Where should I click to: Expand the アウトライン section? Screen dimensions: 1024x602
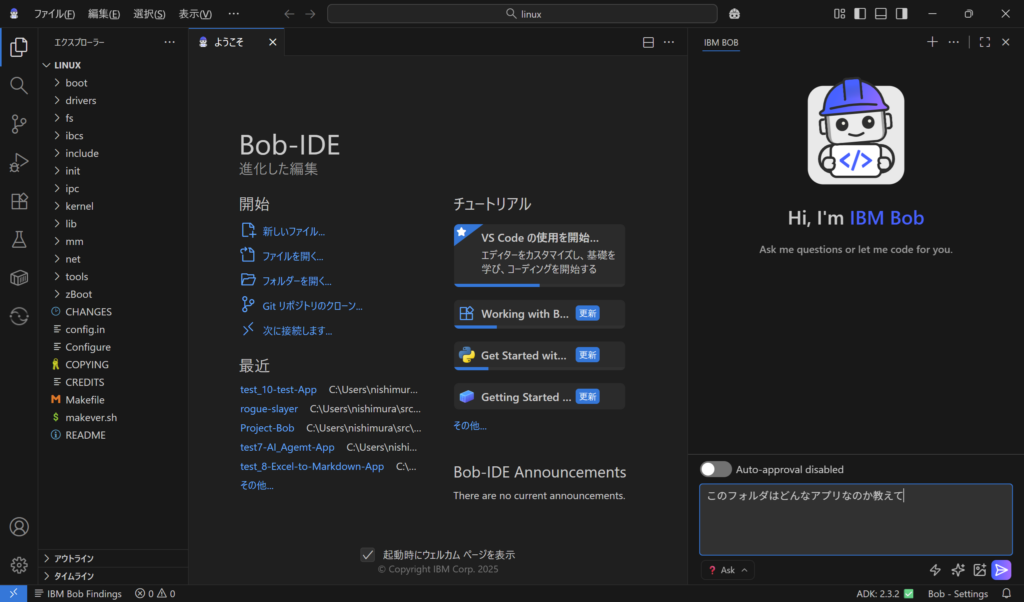pos(74,558)
